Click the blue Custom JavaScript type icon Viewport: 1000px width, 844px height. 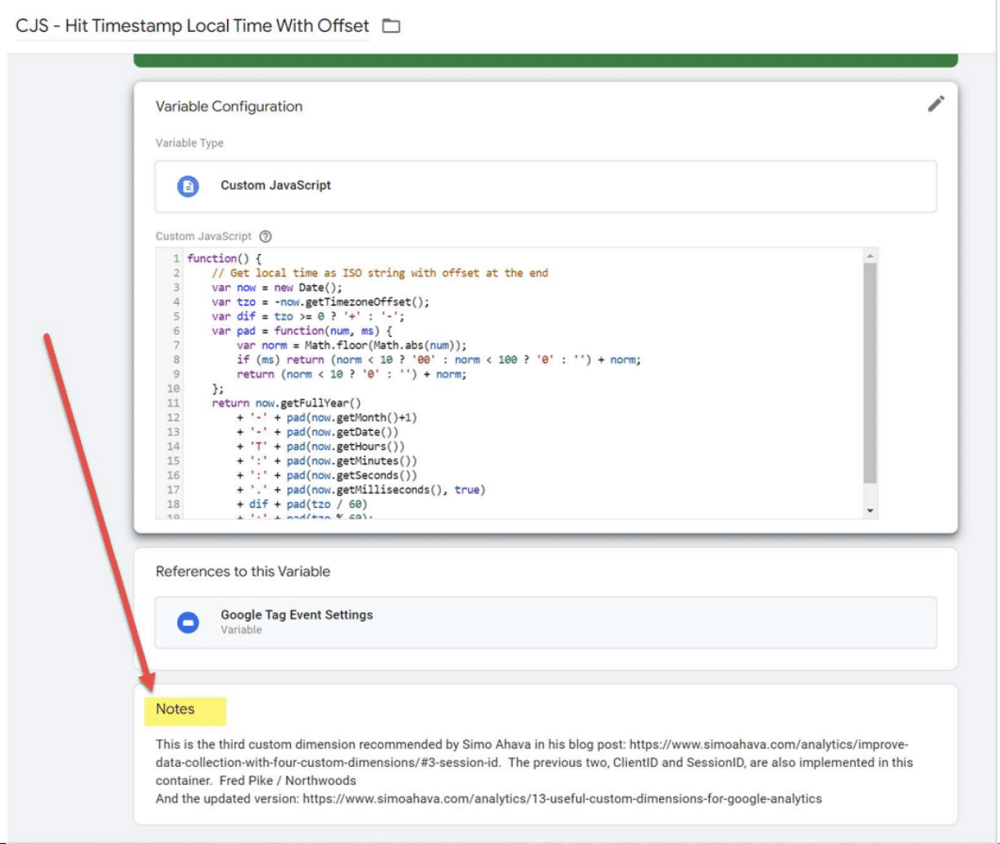[x=187, y=185]
